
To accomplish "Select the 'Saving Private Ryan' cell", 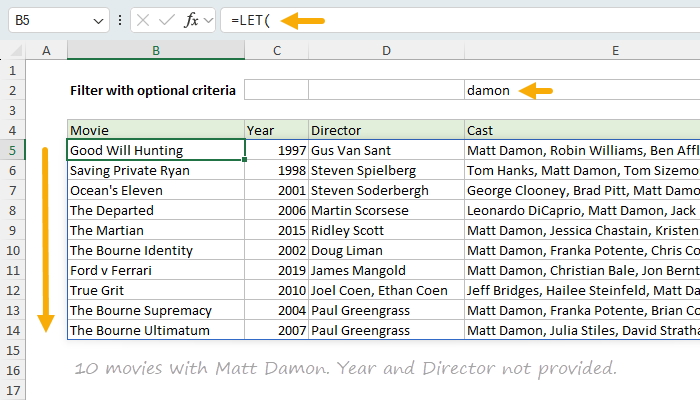I will click(x=156, y=171).
